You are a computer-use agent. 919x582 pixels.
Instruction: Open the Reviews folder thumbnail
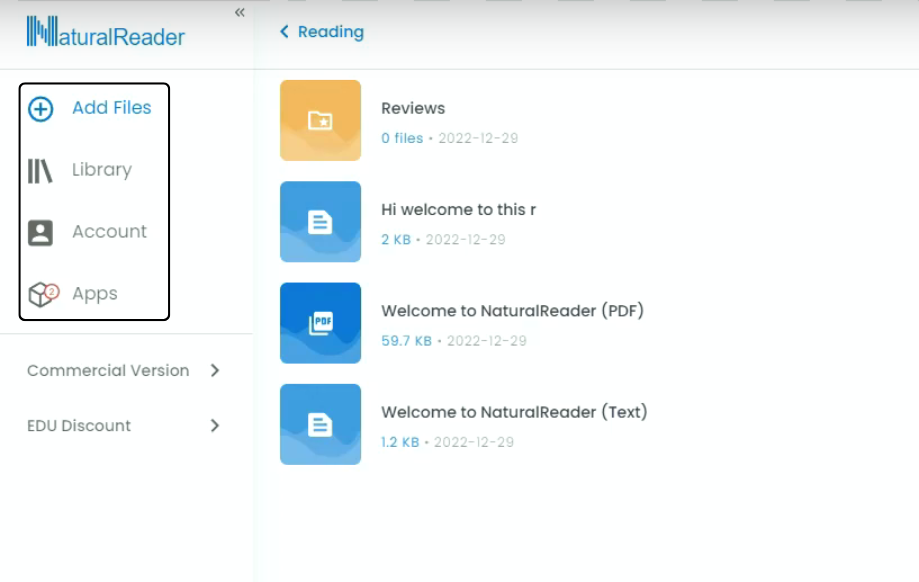tap(321, 120)
